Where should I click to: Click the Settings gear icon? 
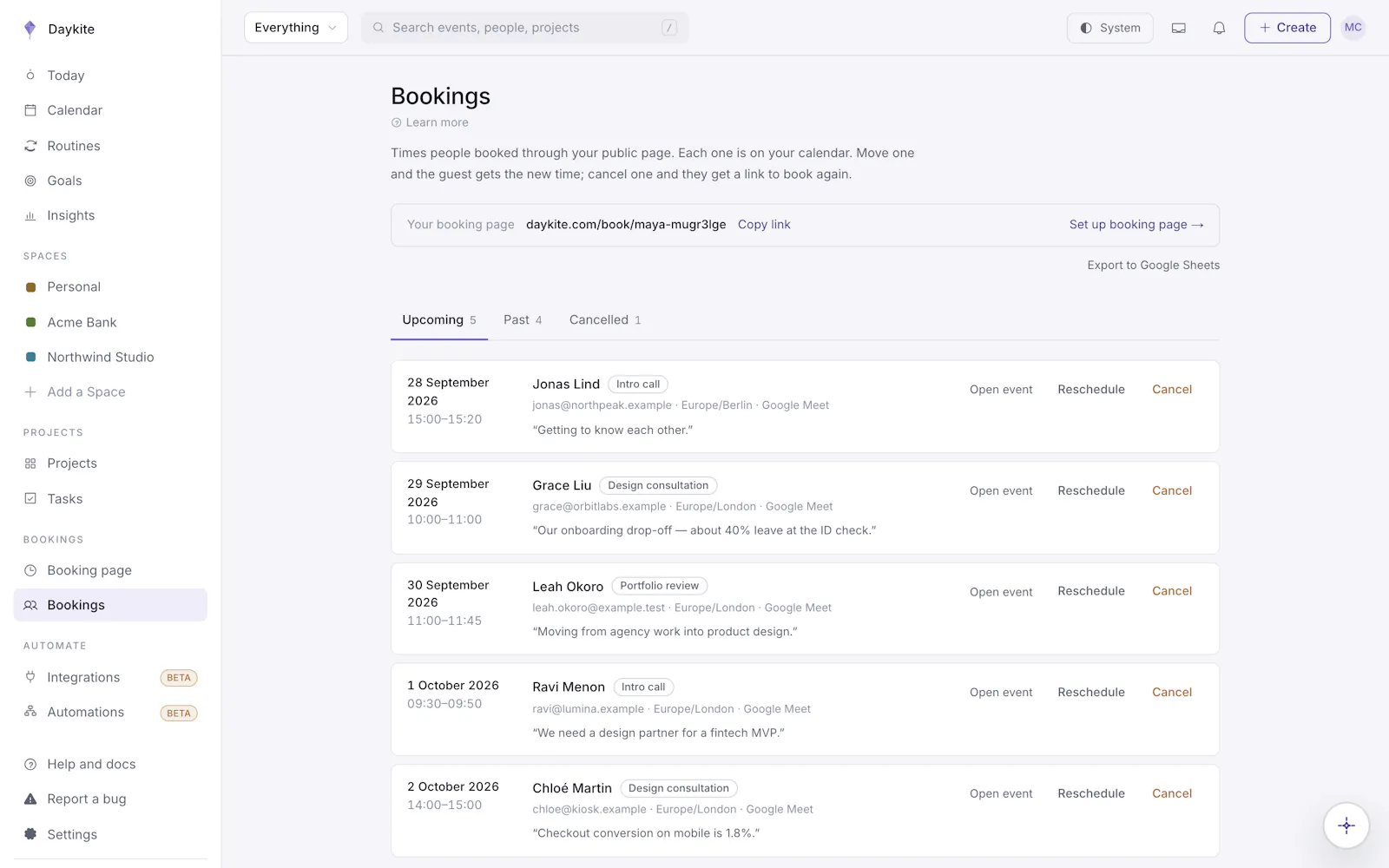pos(30,834)
